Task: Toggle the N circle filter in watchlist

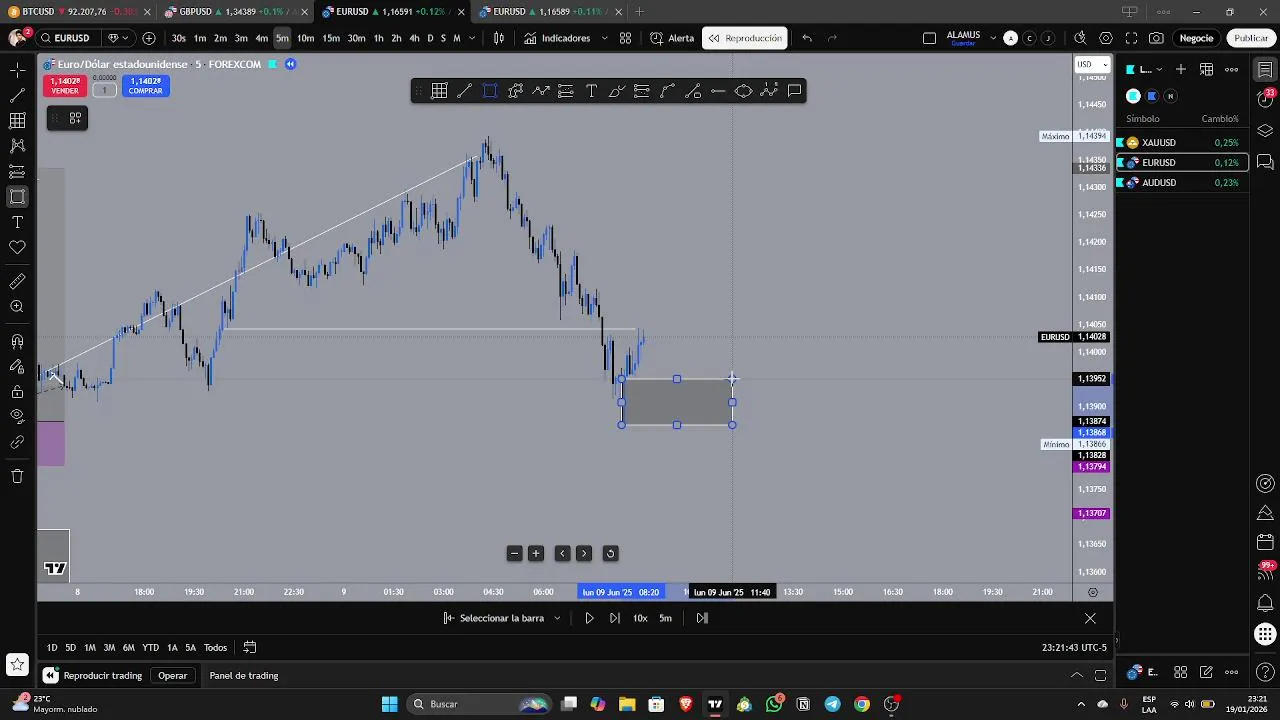Action: (1171, 96)
